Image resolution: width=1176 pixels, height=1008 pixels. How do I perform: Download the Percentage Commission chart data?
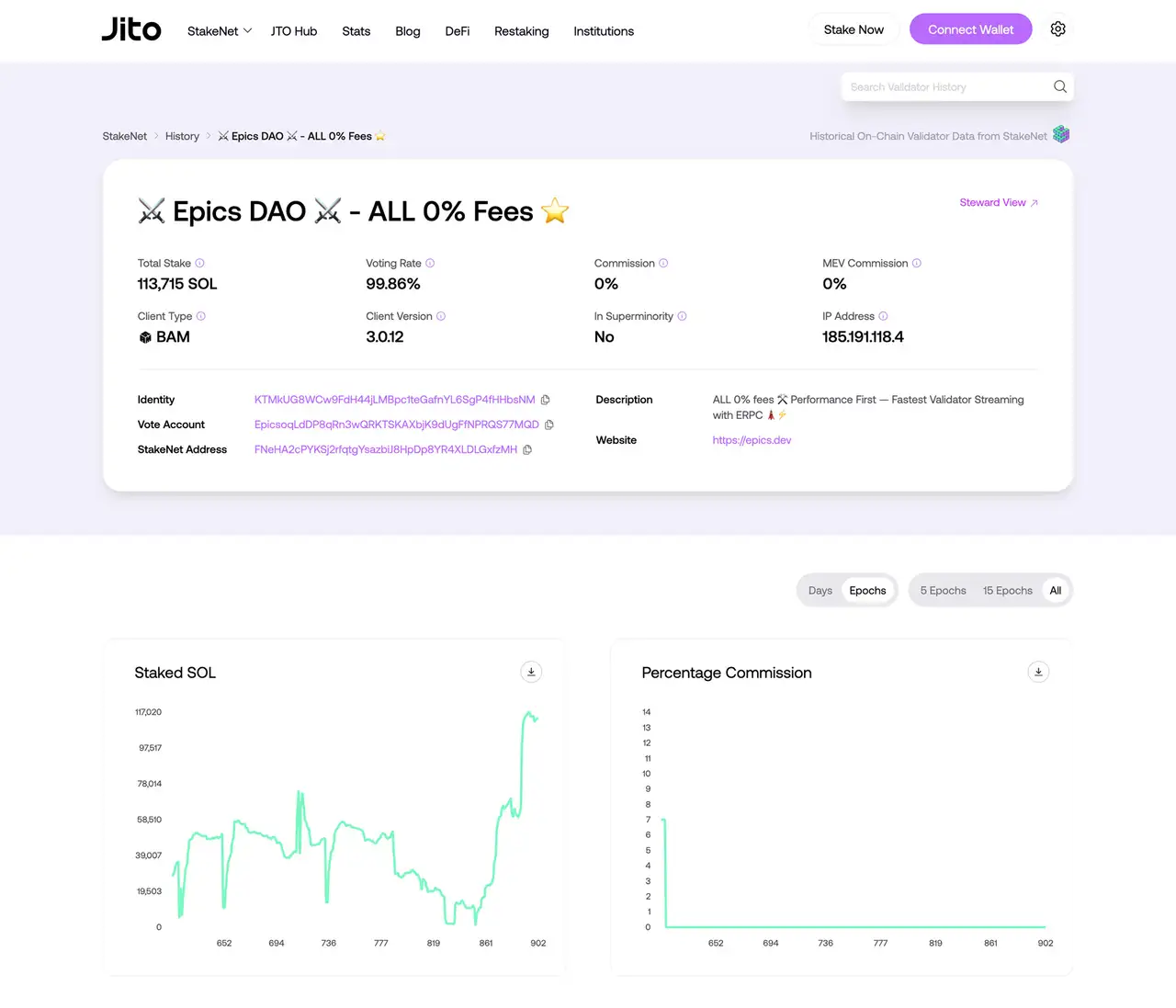(x=1037, y=672)
